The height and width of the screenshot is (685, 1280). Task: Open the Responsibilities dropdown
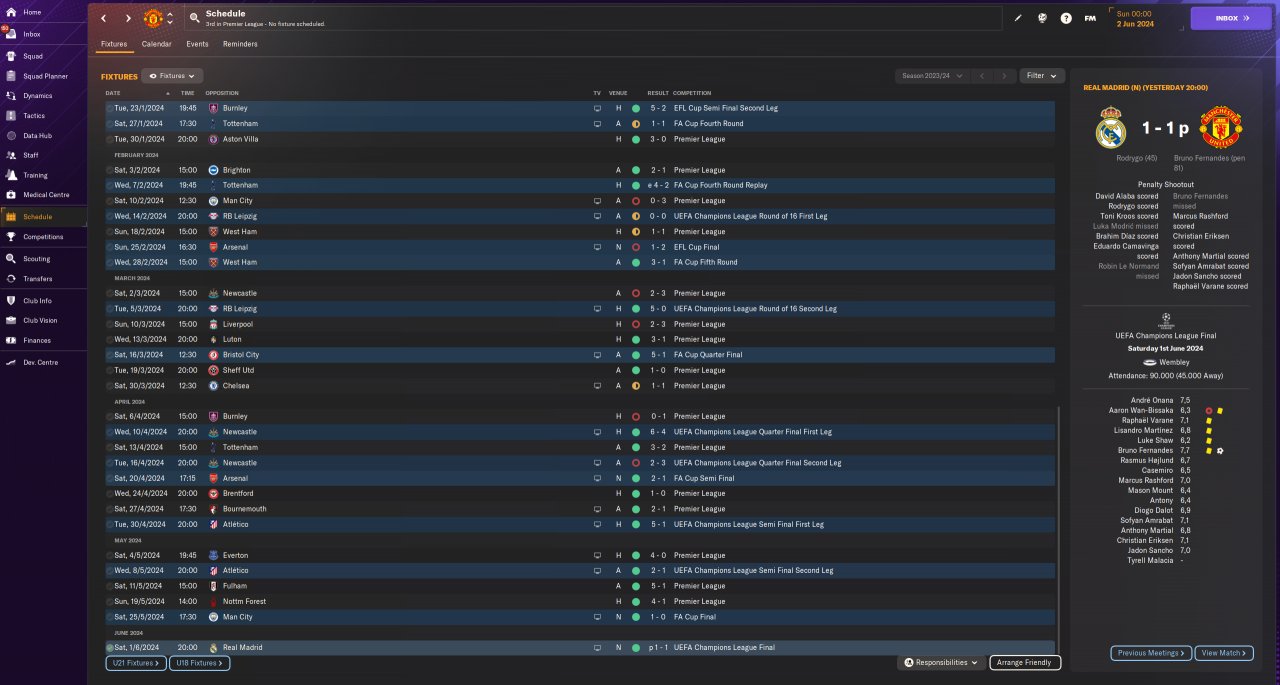(940, 662)
